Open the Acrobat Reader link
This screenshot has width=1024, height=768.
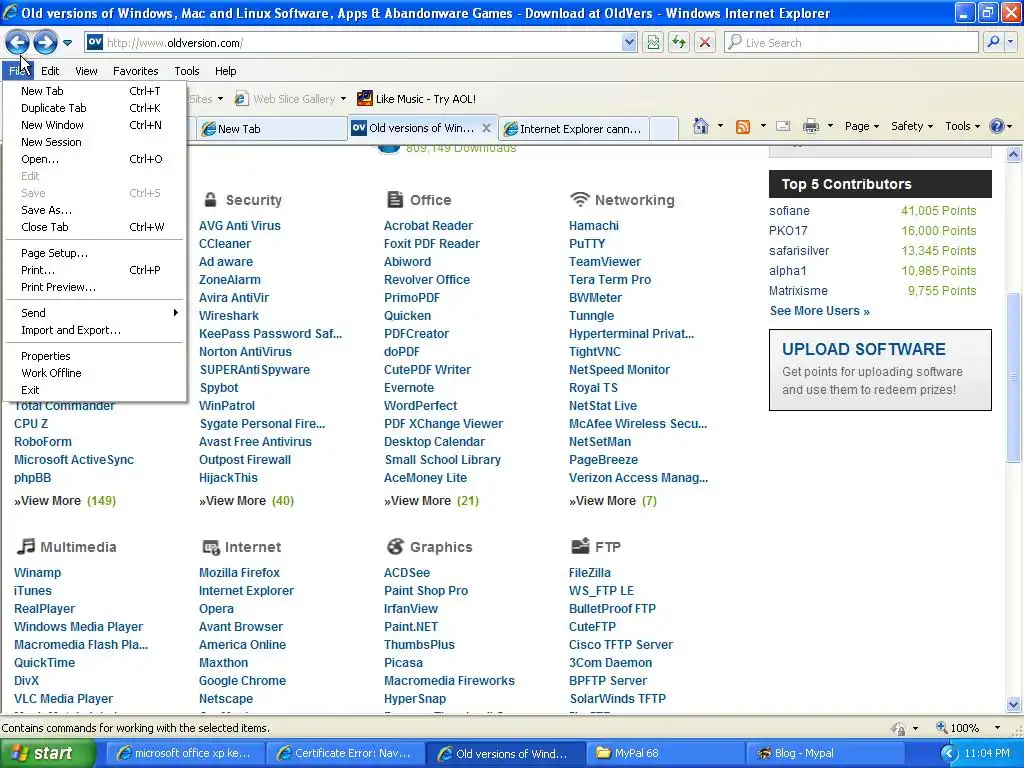[428, 226]
